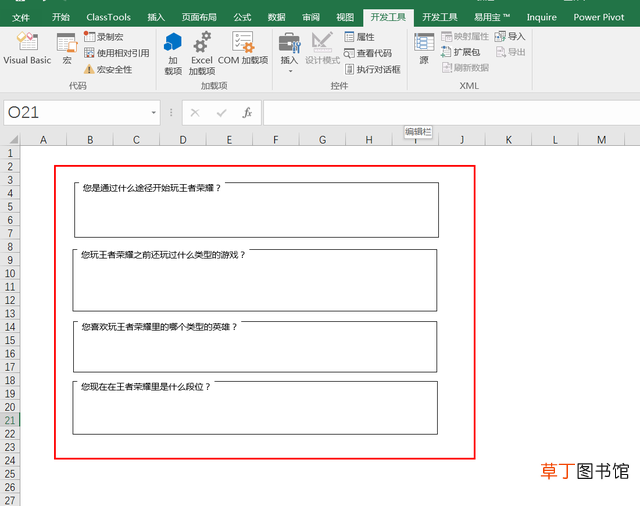This screenshot has width=640, height=506.
Task: Switch to the Power Pivot tab
Action: pyautogui.click(x=599, y=18)
